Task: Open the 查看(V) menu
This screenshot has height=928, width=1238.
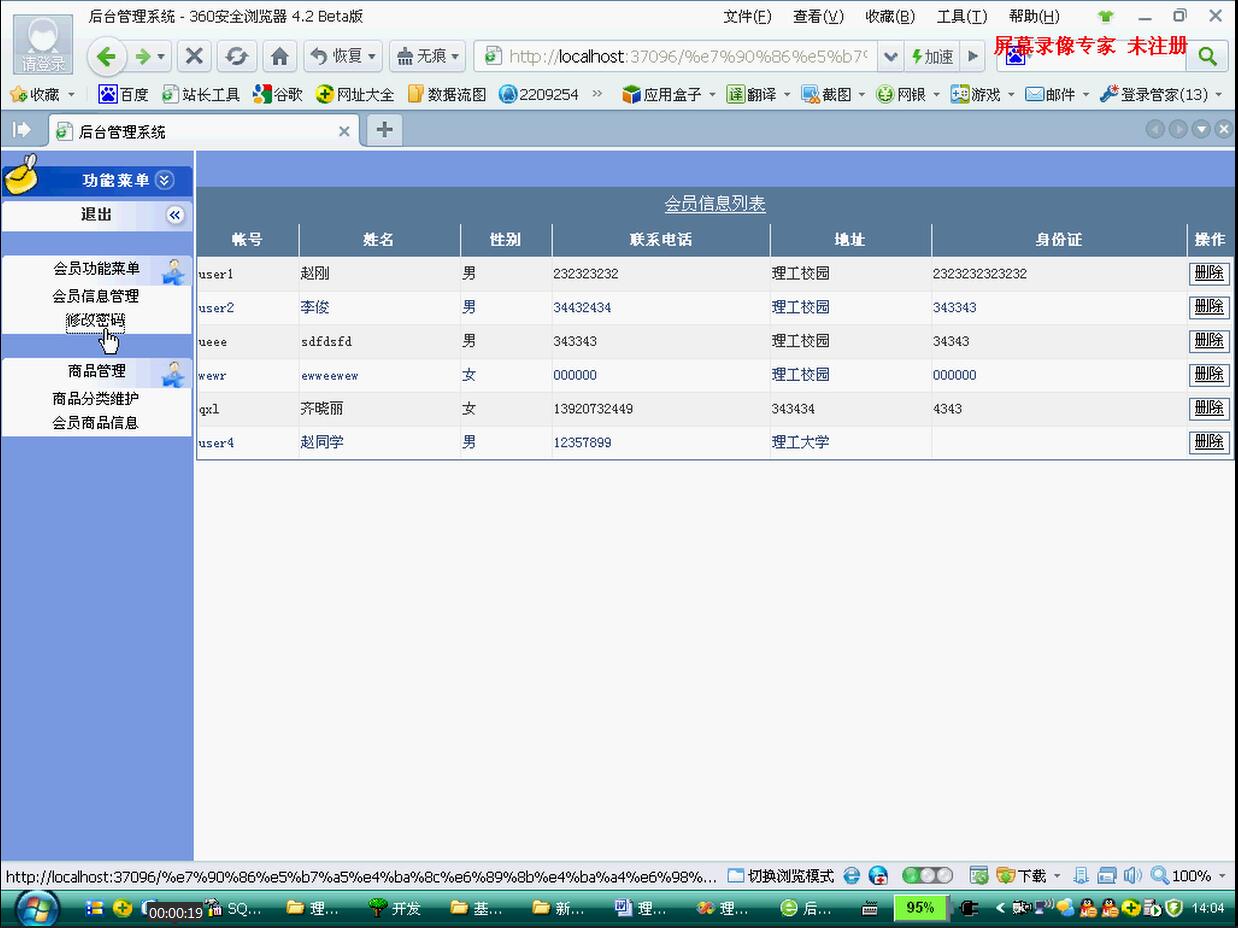Action: tap(818, 16)
